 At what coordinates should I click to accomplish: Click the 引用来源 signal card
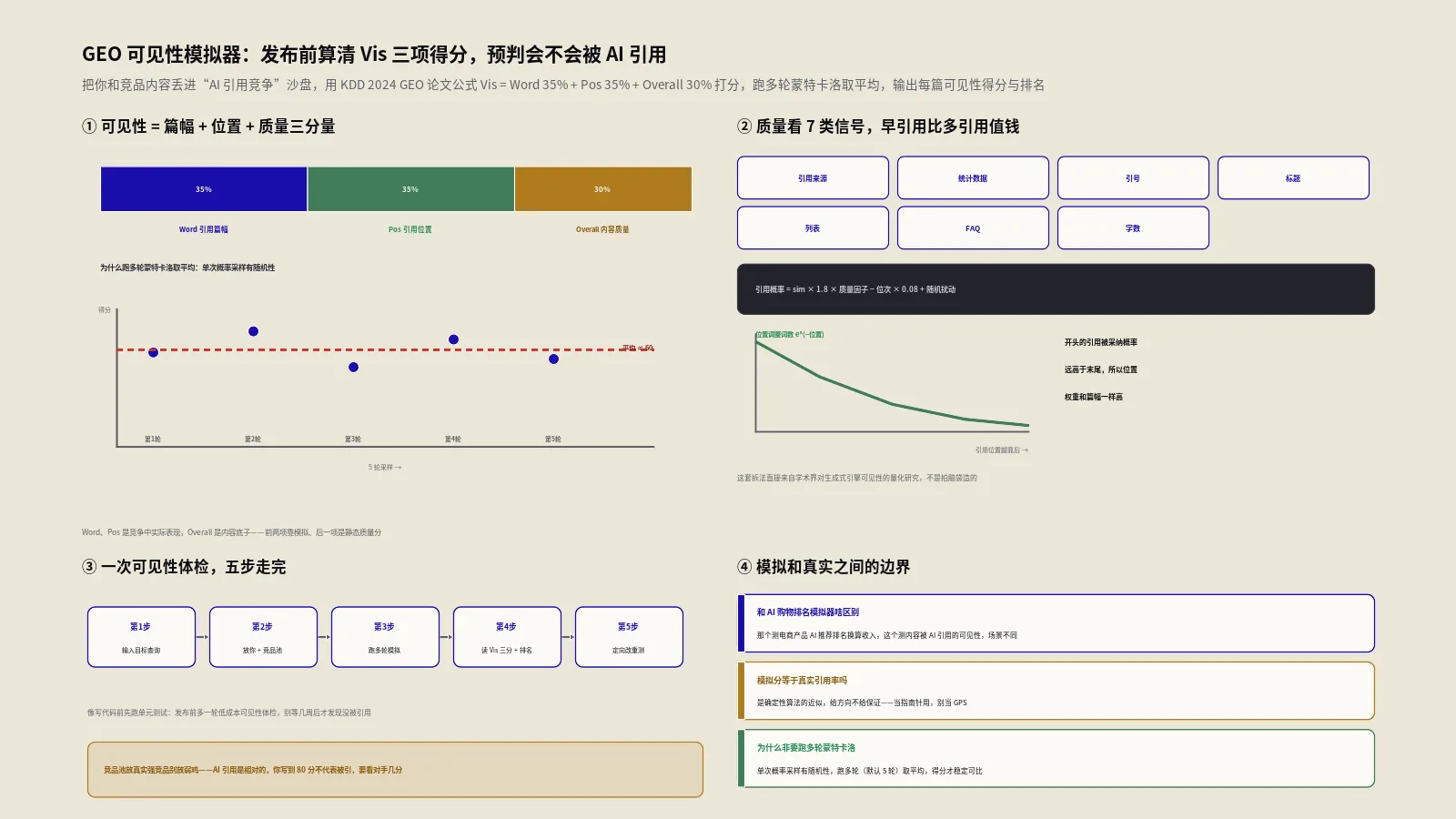click(813, 177)
